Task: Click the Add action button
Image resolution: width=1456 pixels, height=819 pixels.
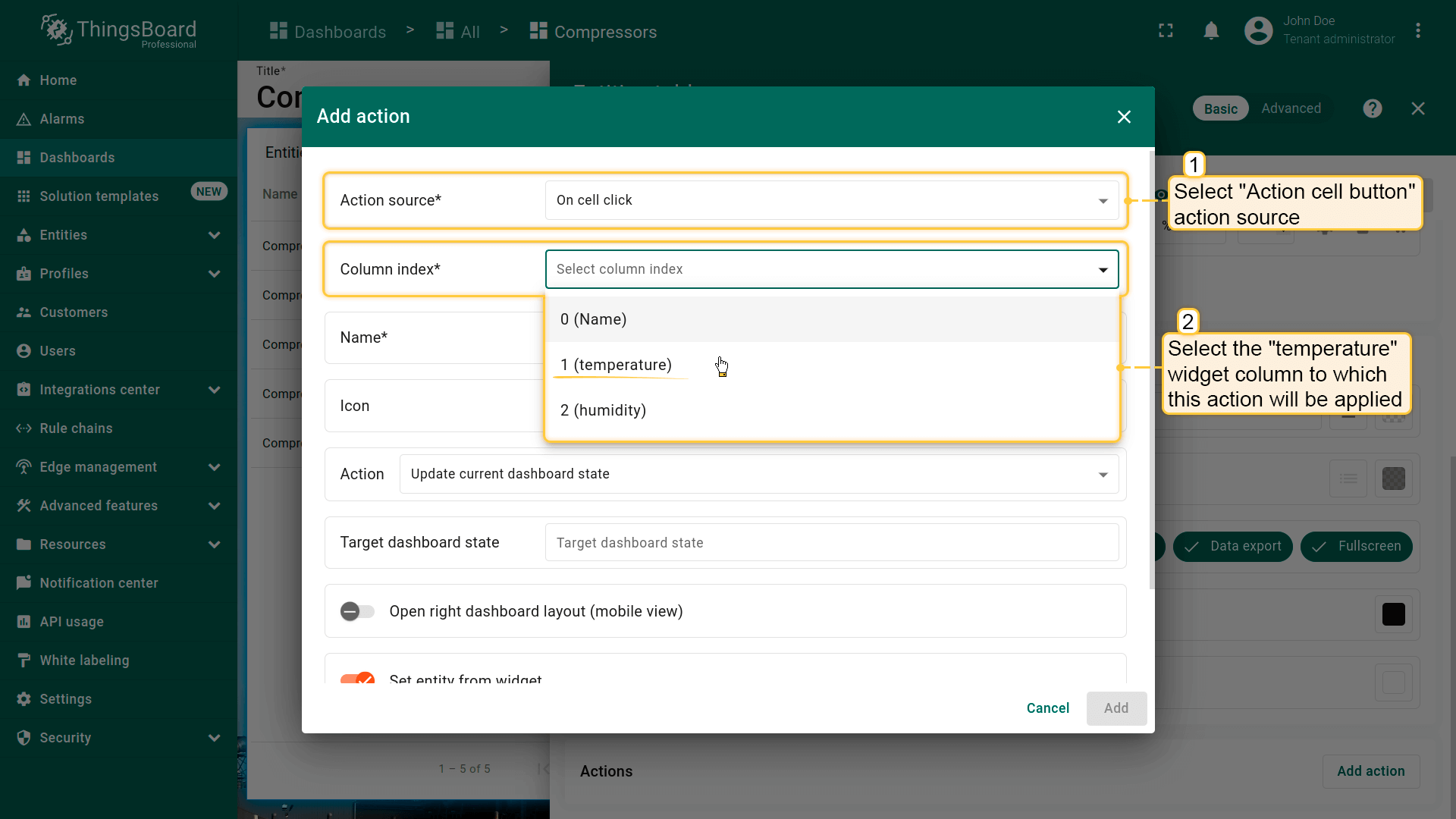Action: click(1370, 770)
